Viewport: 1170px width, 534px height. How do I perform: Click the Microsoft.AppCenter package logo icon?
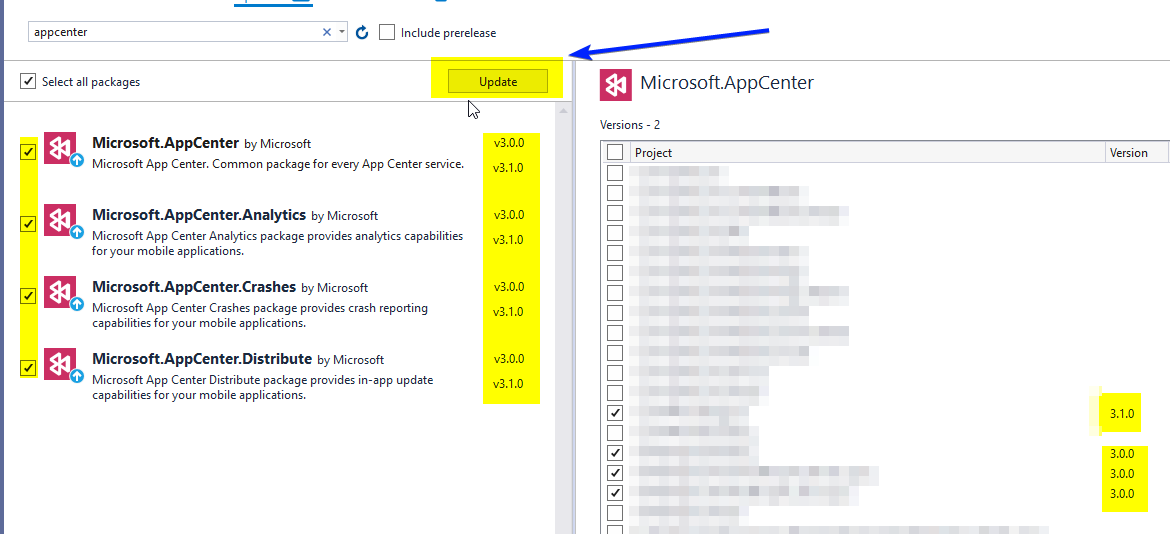(60, 149)
